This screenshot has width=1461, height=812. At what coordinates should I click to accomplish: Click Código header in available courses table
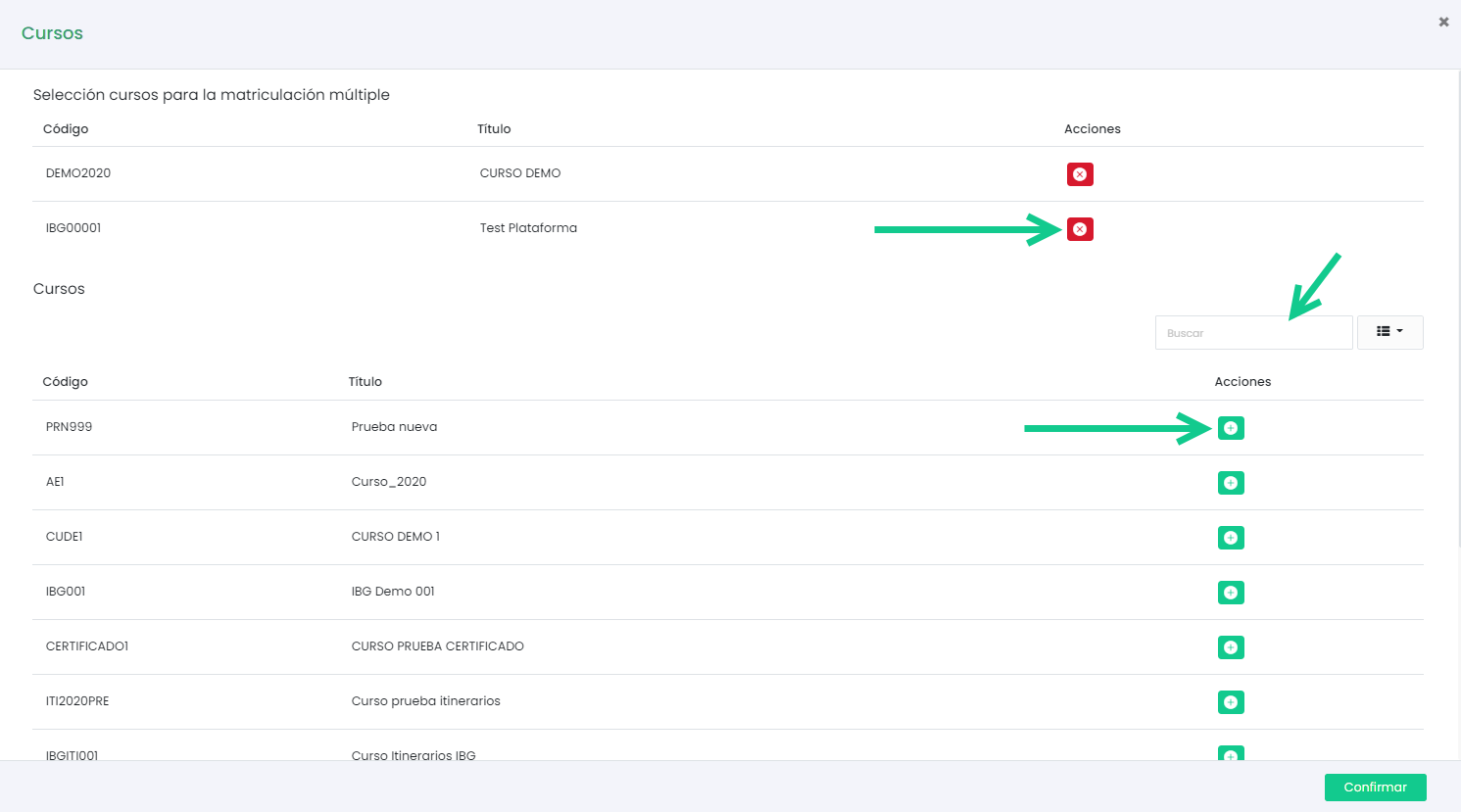[65, 382]
